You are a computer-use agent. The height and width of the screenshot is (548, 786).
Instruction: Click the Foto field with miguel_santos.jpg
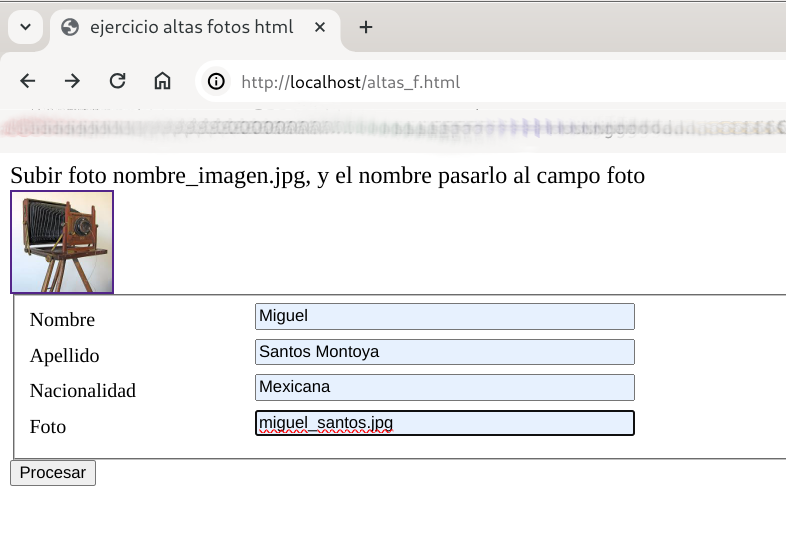pyautogui.click(x=444, y=423)
